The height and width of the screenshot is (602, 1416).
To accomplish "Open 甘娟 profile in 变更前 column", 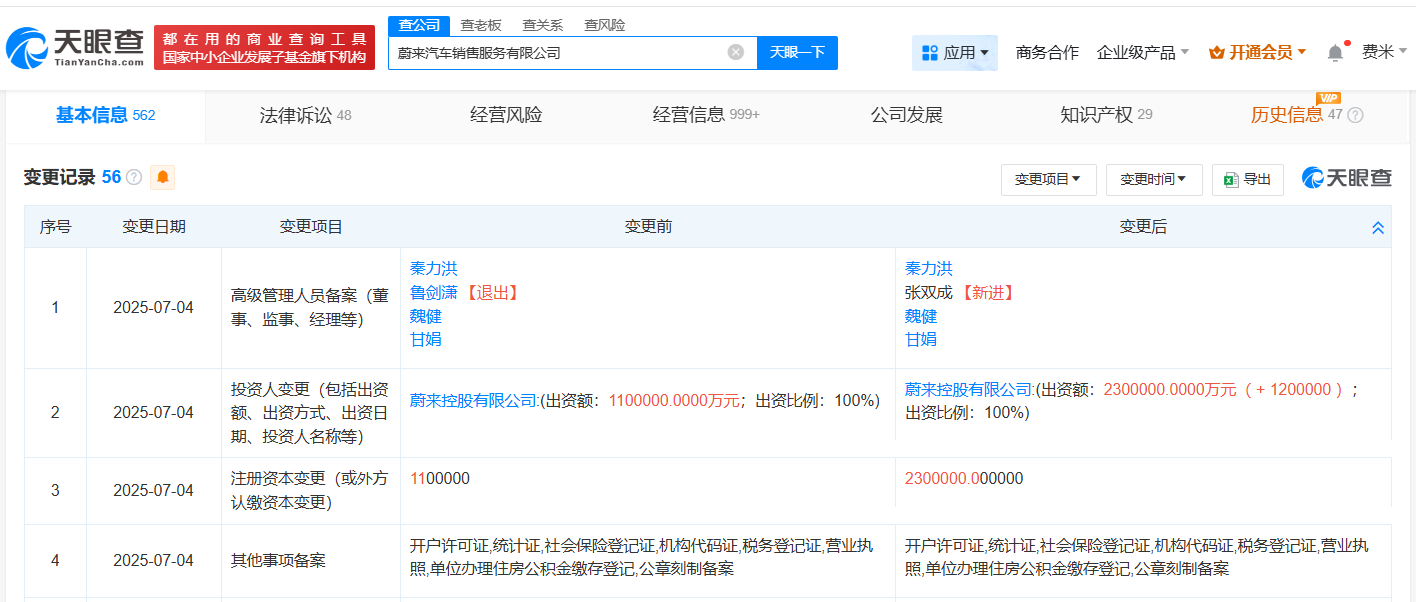I will coord(426,340).
